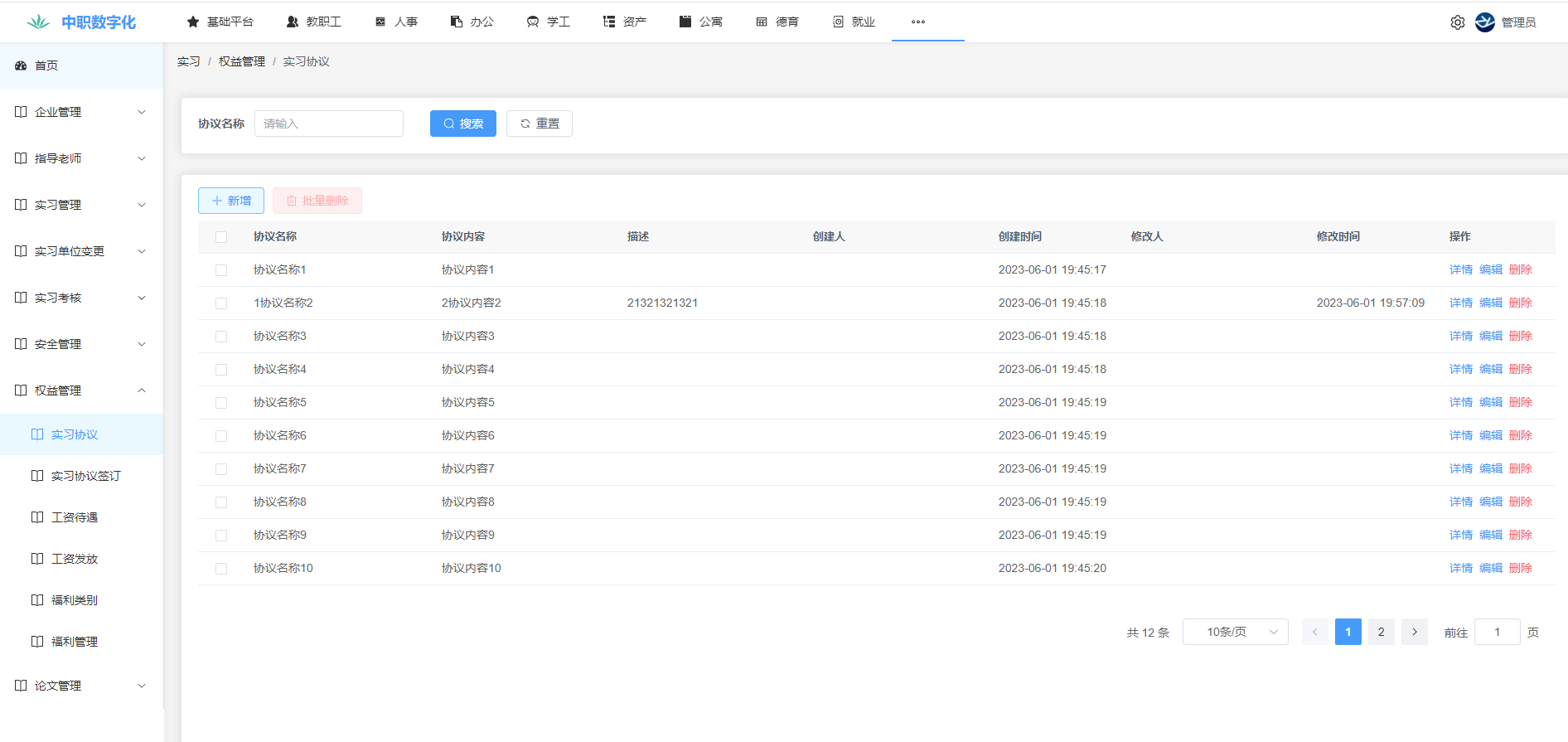Click 编辑 link for 1协议名称2
Screen dimensions: 1568x742
click(1490, 303)
